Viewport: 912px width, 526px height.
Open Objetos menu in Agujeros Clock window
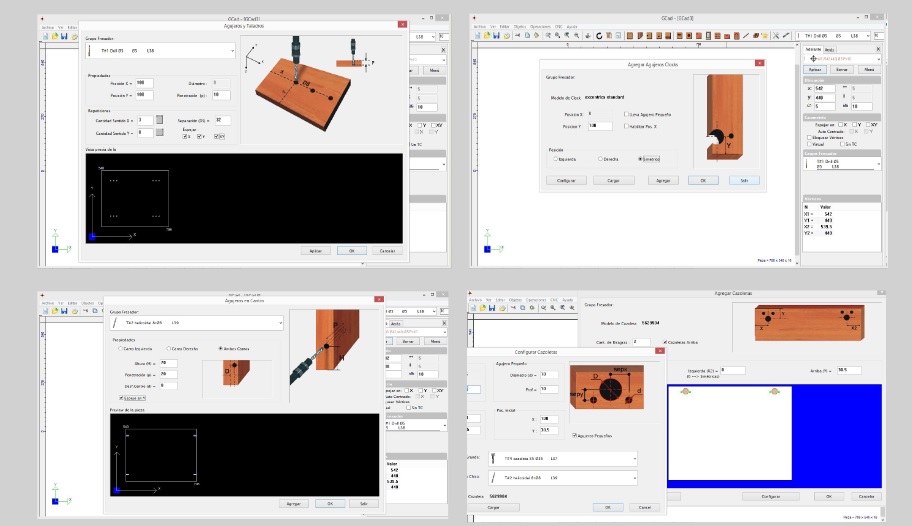(519, 27)
